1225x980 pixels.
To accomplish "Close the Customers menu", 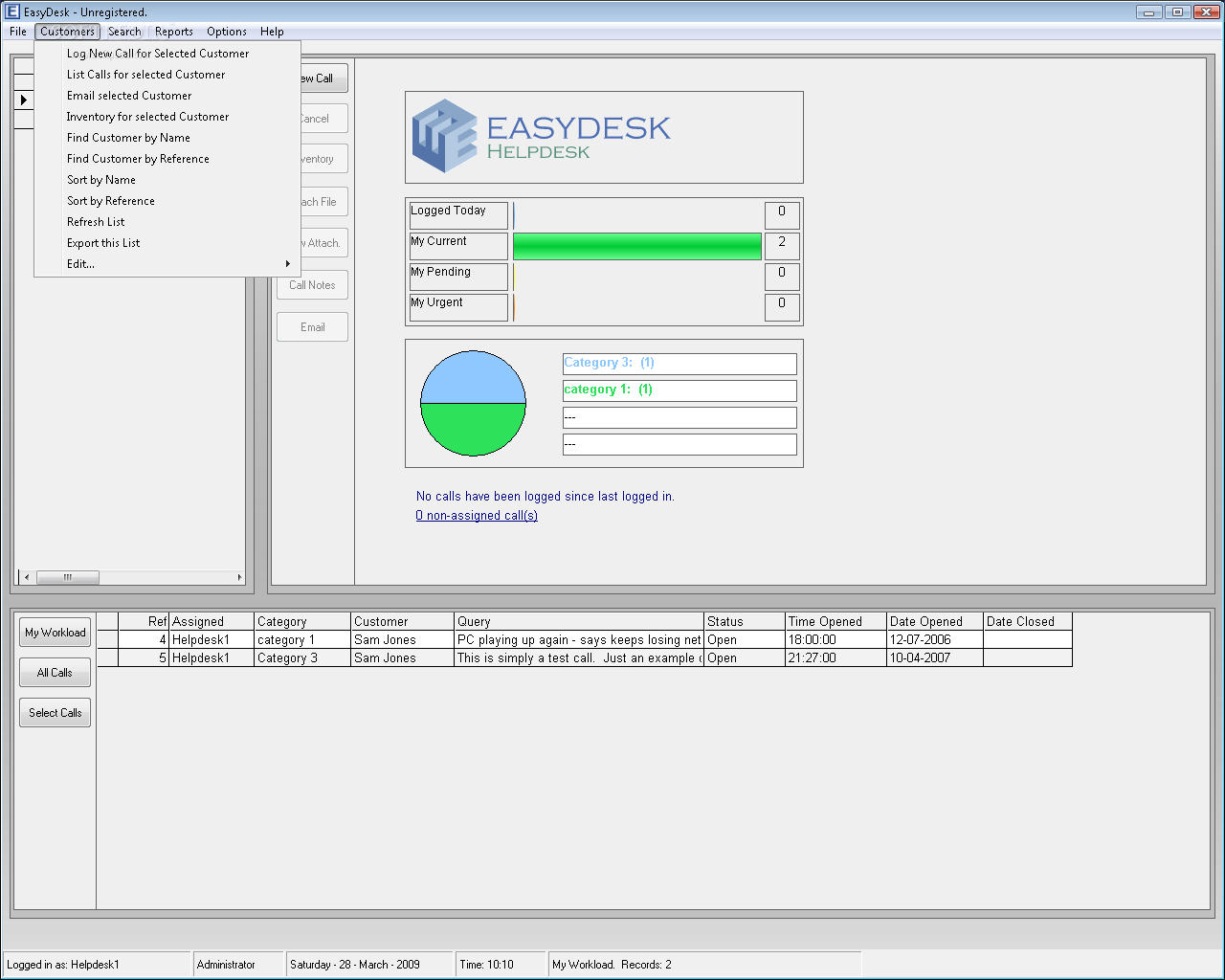I will point(67,32).
